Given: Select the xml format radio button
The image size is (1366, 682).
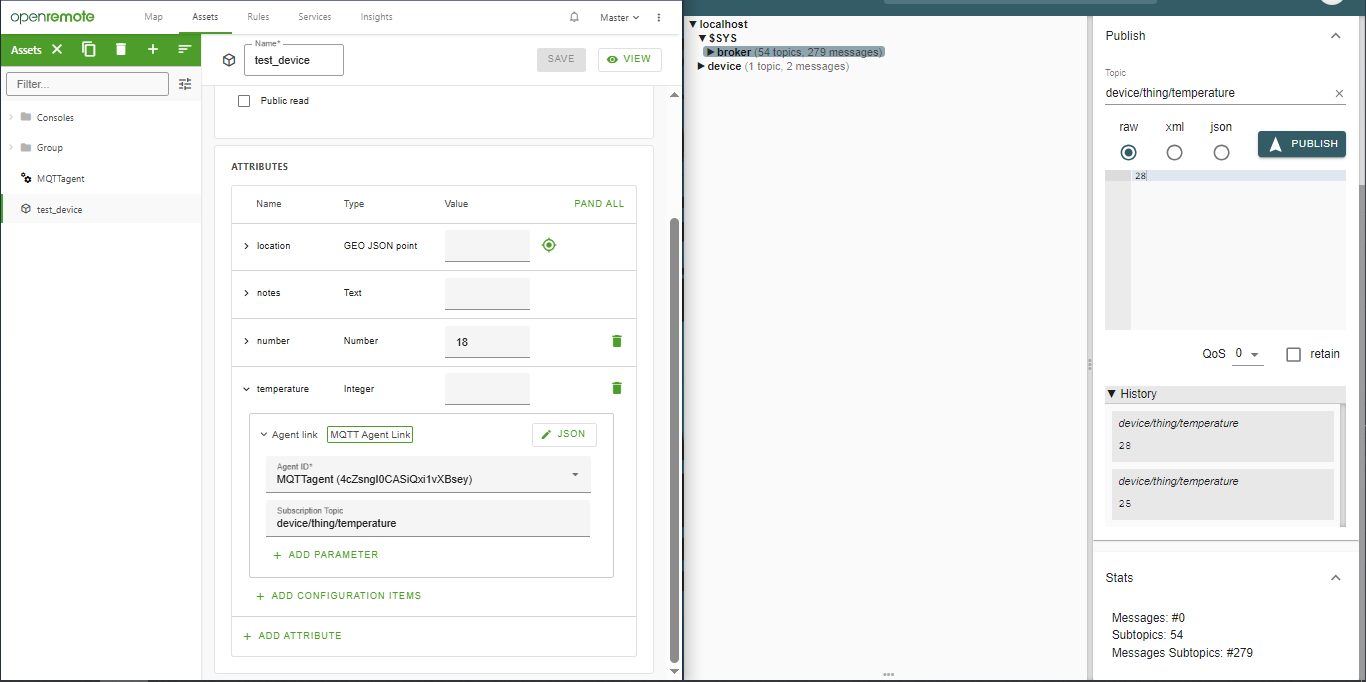Looking at the screenshot, I should point(1174,152).
